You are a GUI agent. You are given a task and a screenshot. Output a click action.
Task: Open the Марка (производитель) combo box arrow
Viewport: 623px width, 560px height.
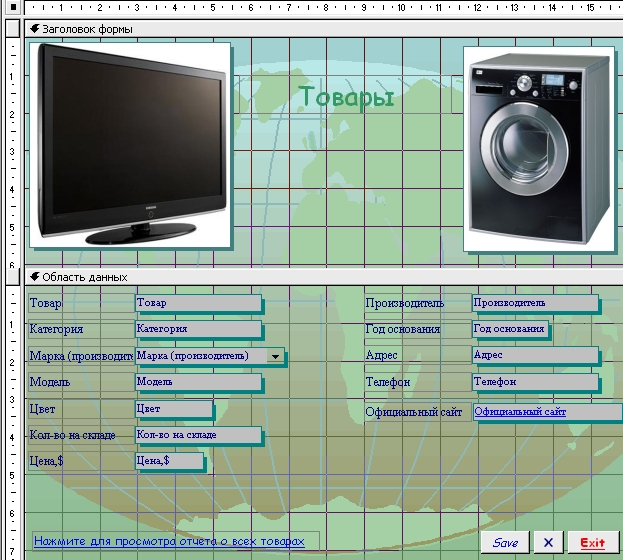pyautogui.click(x=275, y=356)
